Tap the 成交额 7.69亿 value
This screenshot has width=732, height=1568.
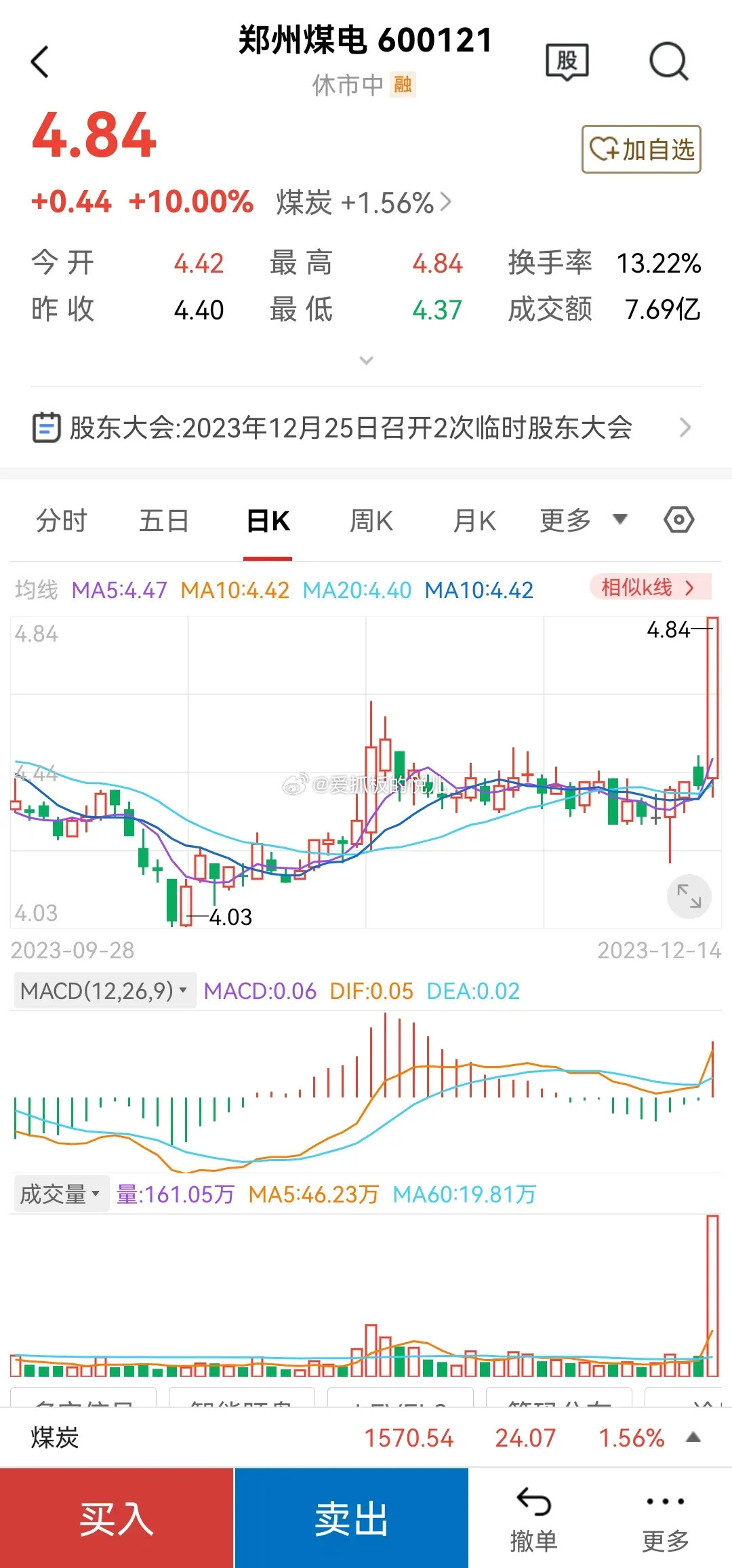[x=662, y=309]
